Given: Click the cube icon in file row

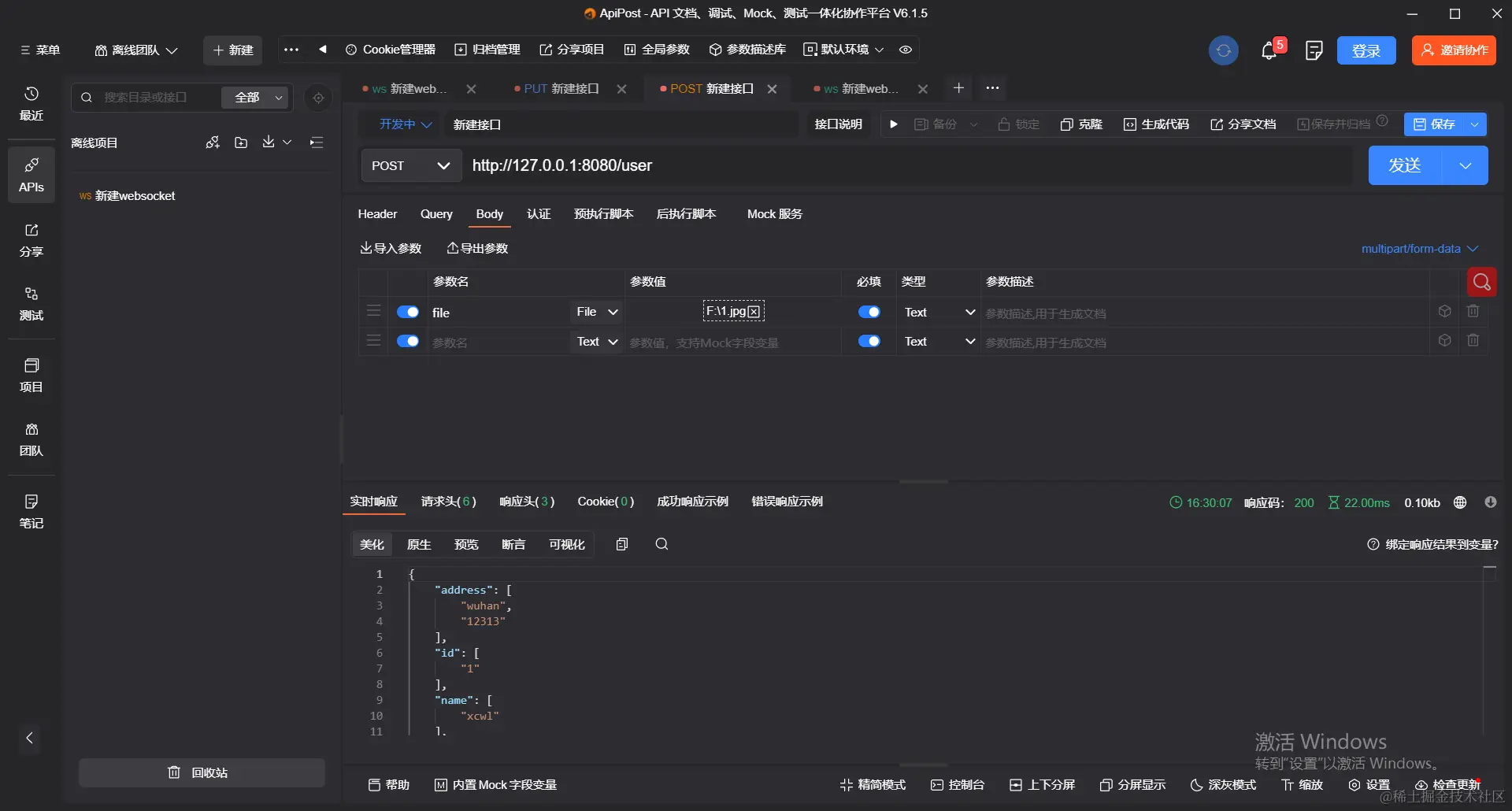Looking at the screenshot, I should coord(1445,312).
